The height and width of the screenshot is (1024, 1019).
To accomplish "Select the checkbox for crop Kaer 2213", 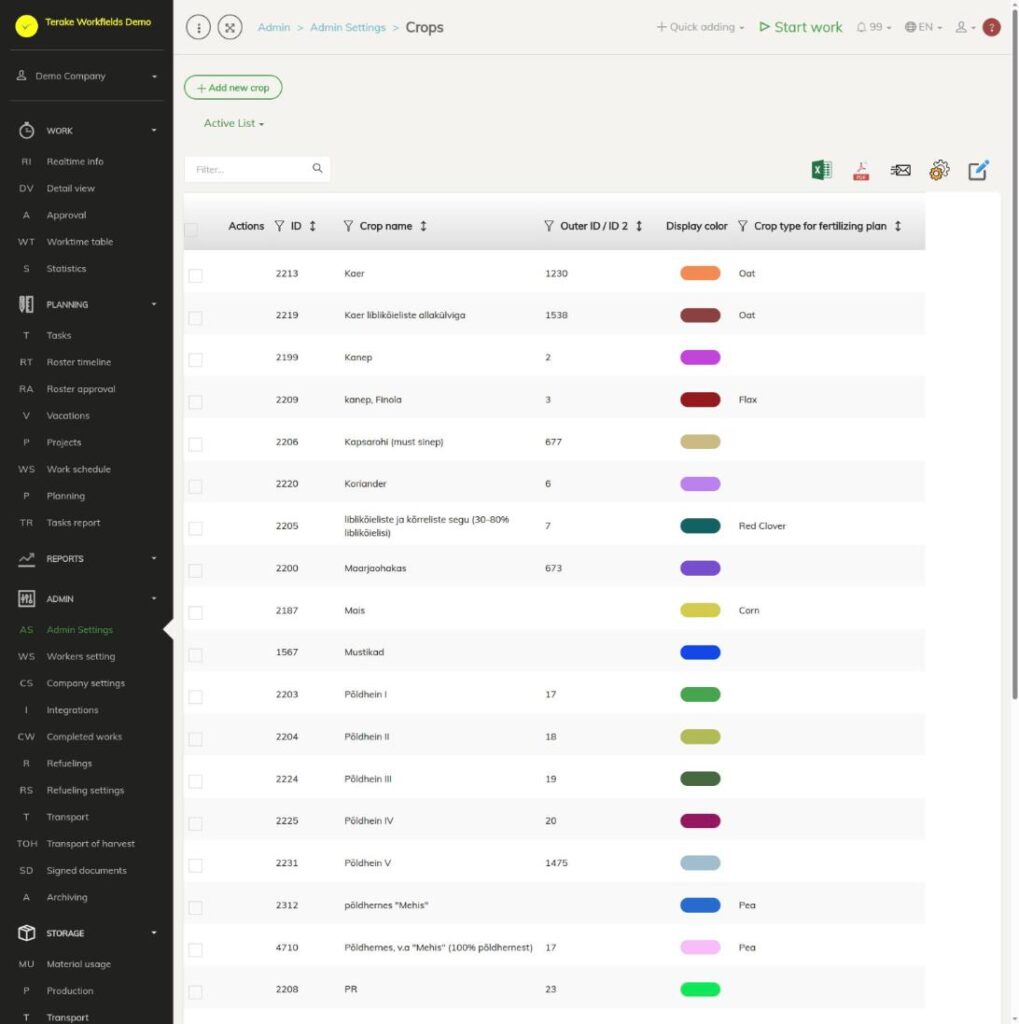I will 195,276.
